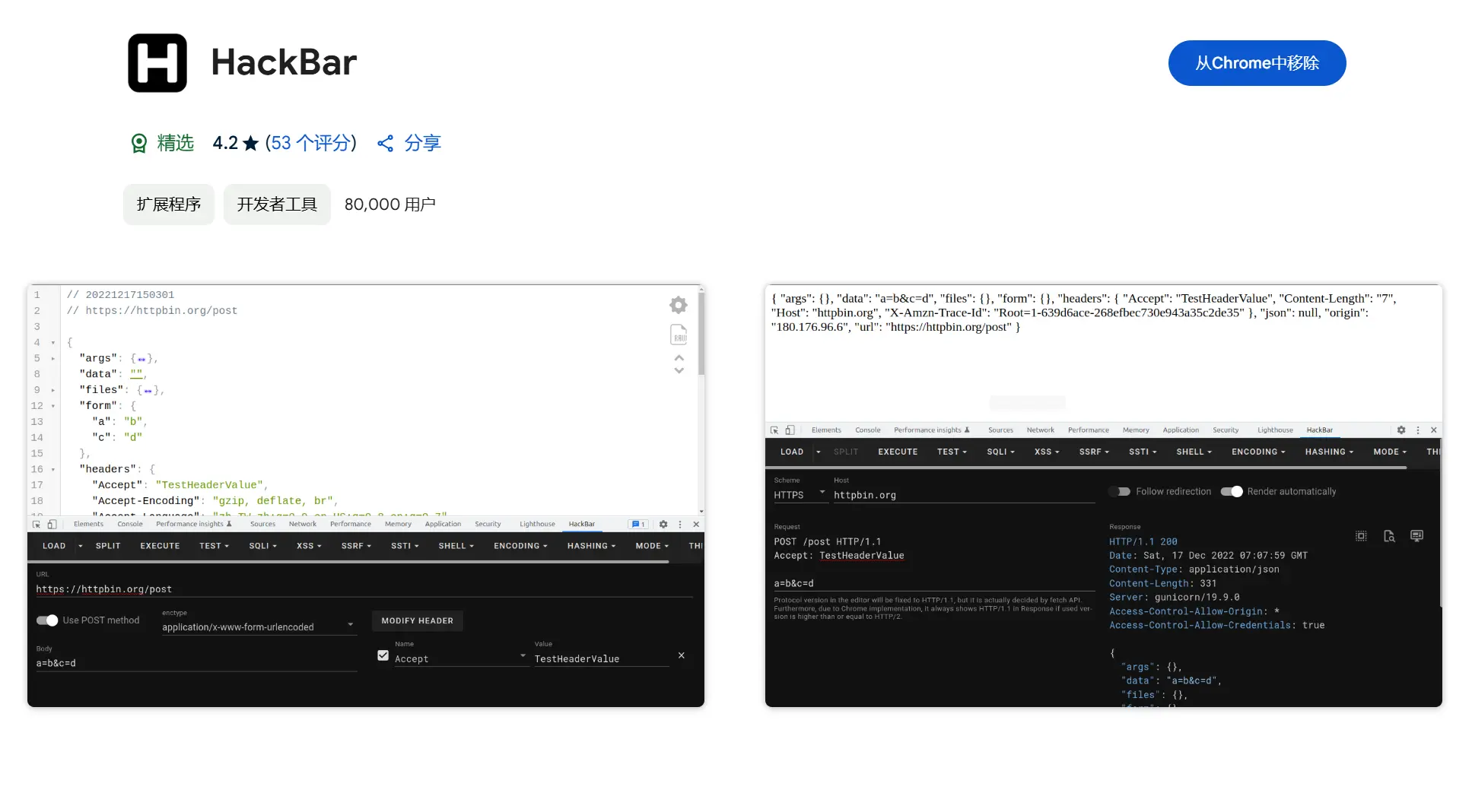Viewport: 1472px width, 812px height.
Task: Click the vertical scrollbar in left screenshot's viewer
Action: pos(701,335)
